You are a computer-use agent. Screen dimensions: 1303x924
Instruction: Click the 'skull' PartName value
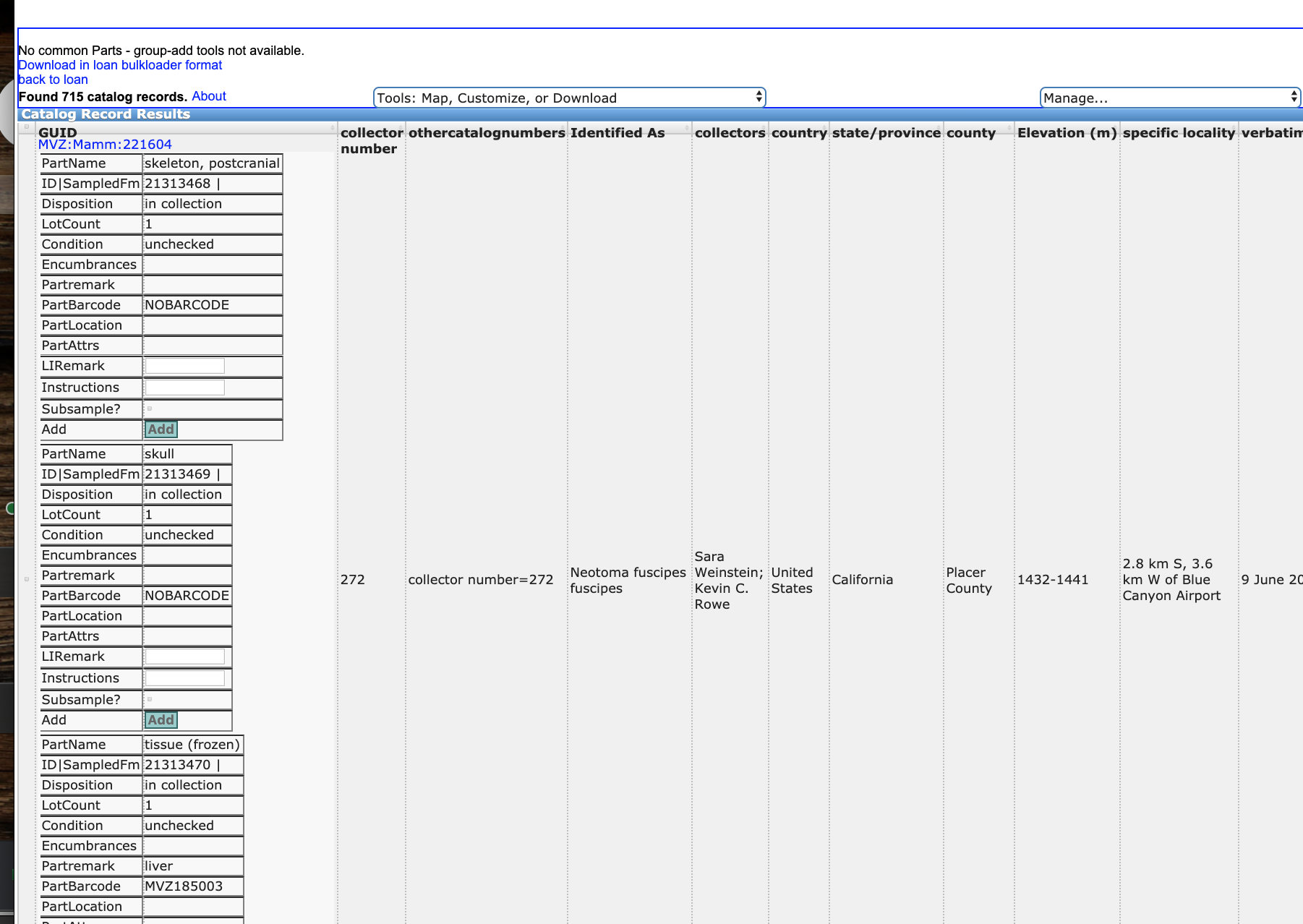(159, 454)
